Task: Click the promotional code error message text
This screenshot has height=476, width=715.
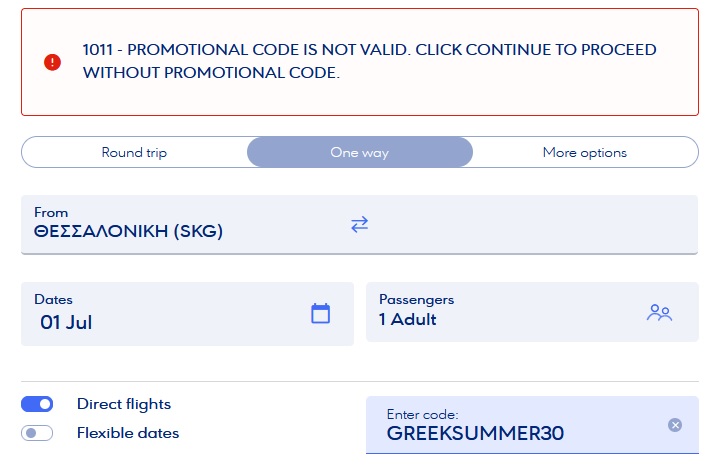Action: (369, 61)
